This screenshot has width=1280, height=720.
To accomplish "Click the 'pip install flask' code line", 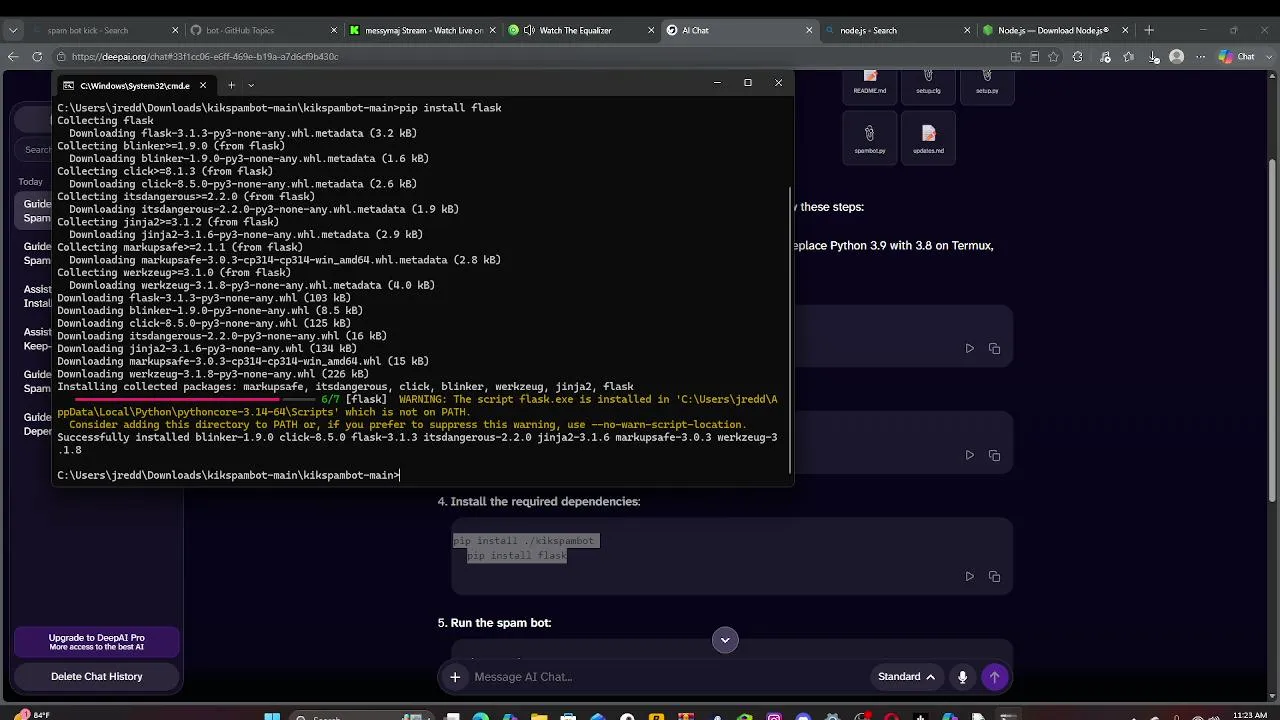I will point(516,556).
